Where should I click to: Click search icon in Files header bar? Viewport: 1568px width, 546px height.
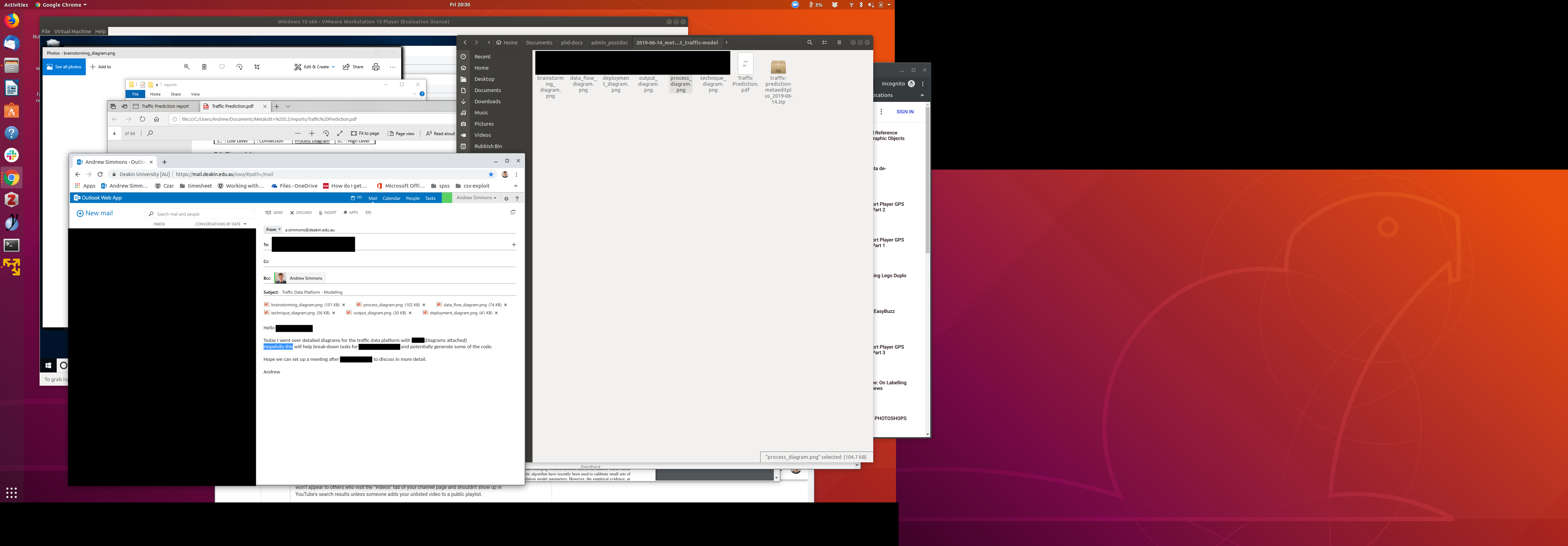(810, 43)
